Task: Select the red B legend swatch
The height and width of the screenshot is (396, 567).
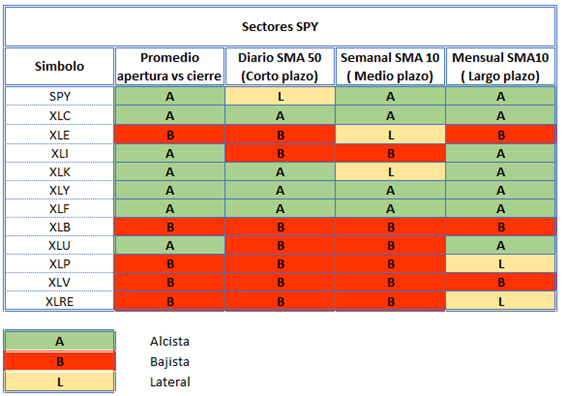Action: point(60,361)
